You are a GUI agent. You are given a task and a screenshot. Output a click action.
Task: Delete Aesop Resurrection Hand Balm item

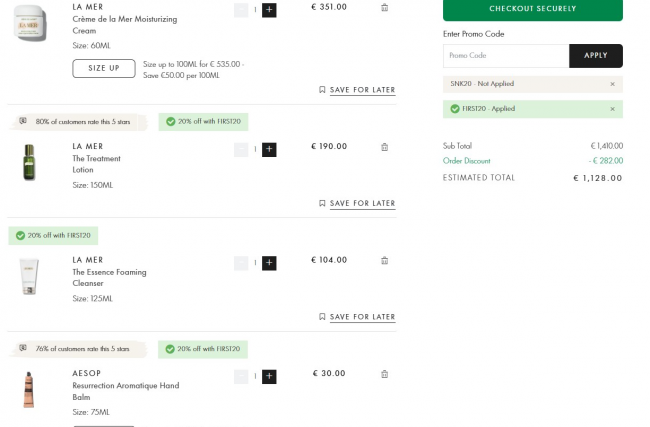click(x=385, y=375)
